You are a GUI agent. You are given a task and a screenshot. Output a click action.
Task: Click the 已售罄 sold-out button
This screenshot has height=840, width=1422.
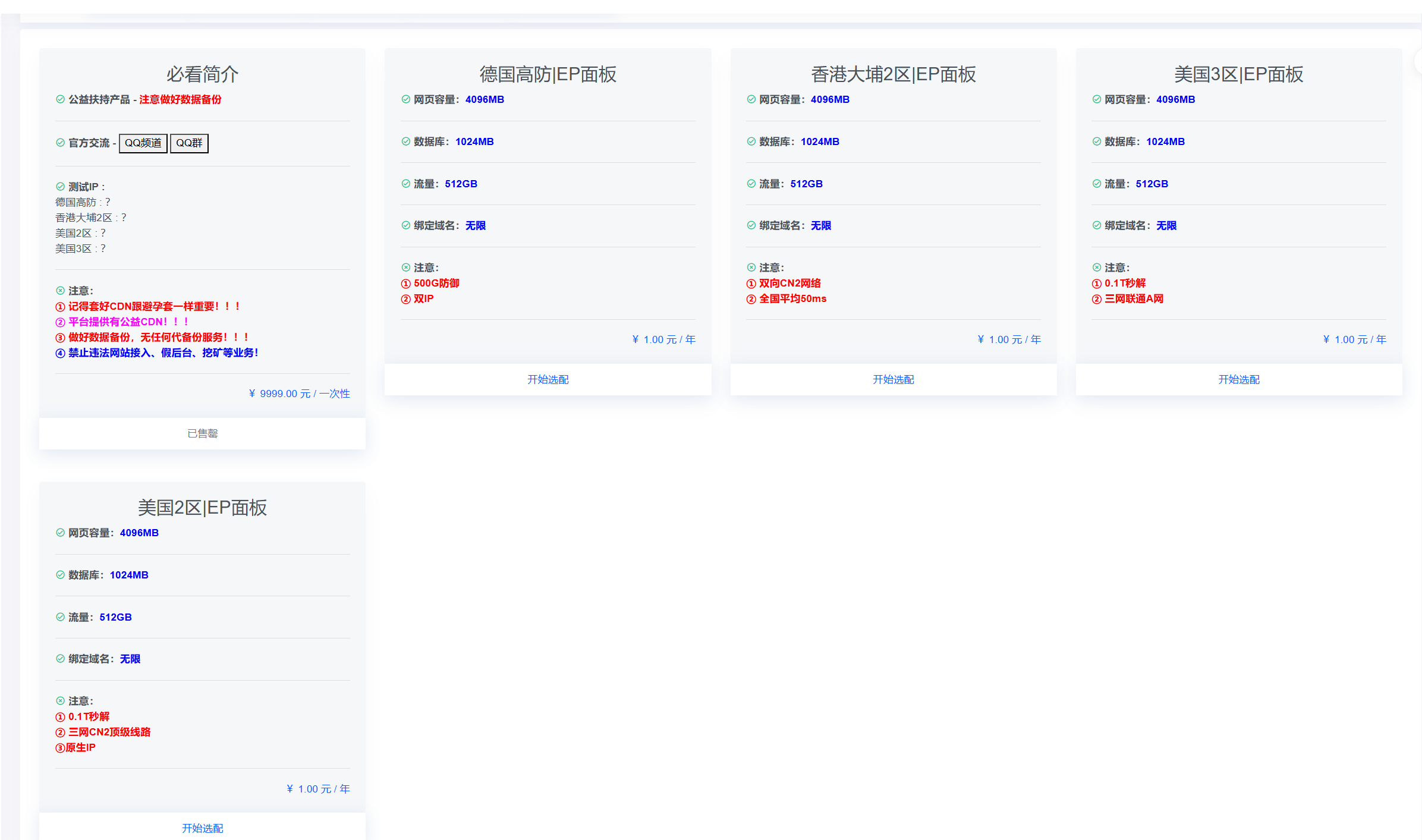tap(202, 433)
